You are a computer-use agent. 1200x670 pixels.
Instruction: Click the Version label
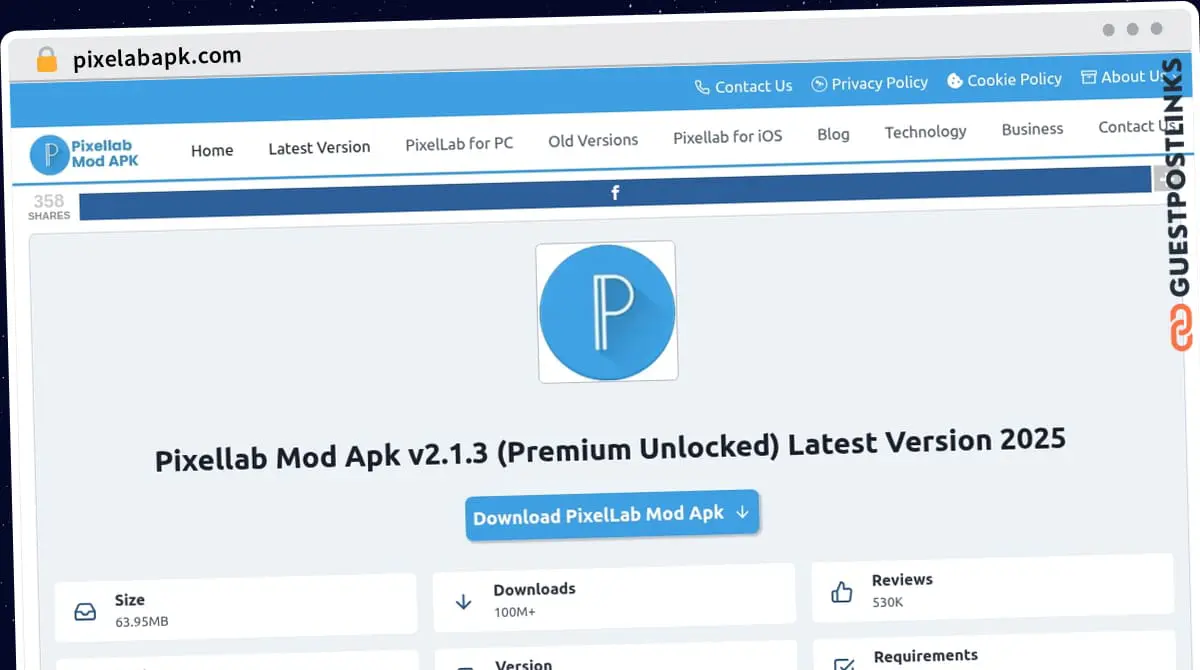(x=523, y=665)
